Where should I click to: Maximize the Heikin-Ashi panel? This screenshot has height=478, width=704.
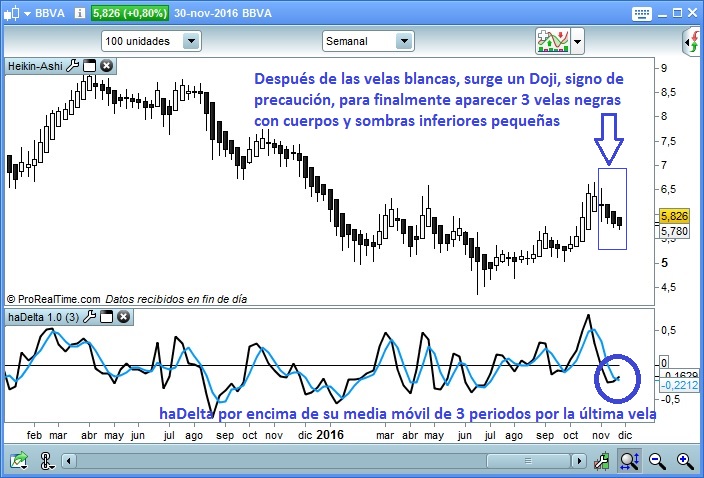(89, 66)
